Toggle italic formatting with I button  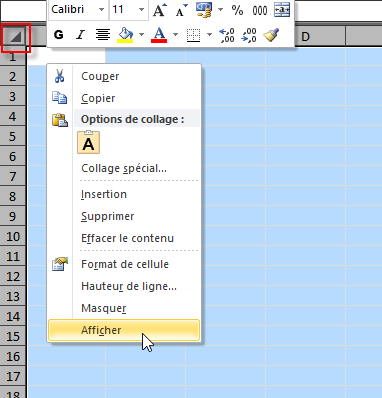[x=80, y=35]
